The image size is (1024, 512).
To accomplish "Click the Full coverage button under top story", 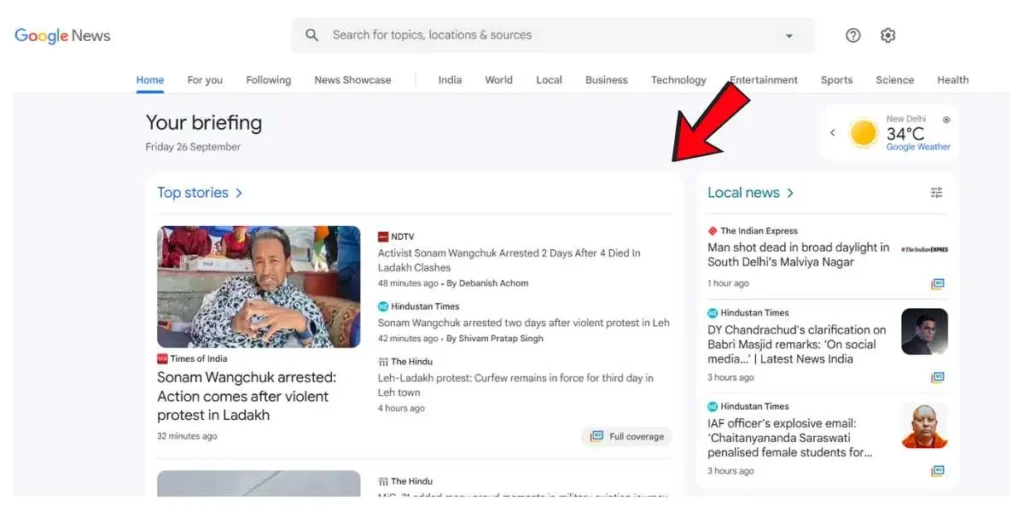I will (627, 437).
